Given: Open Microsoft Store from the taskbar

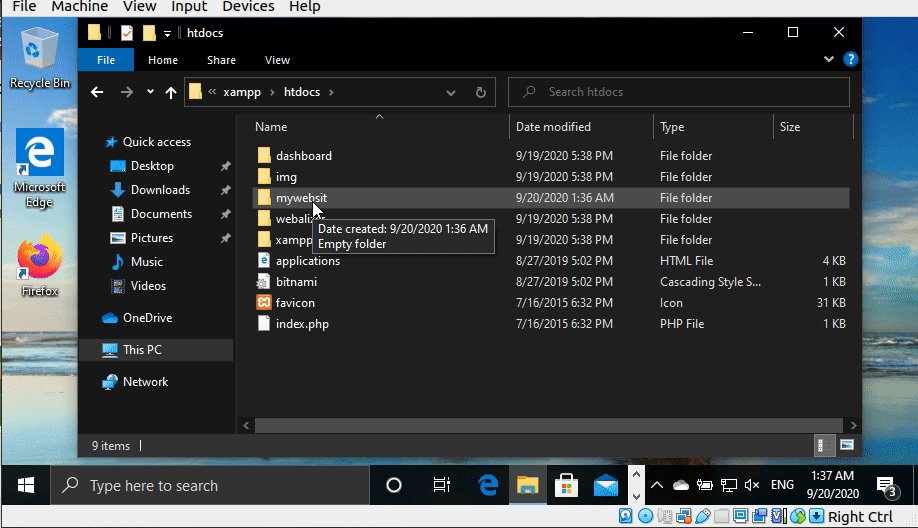Looking at the screenshot, I should (x=566, y=485).
